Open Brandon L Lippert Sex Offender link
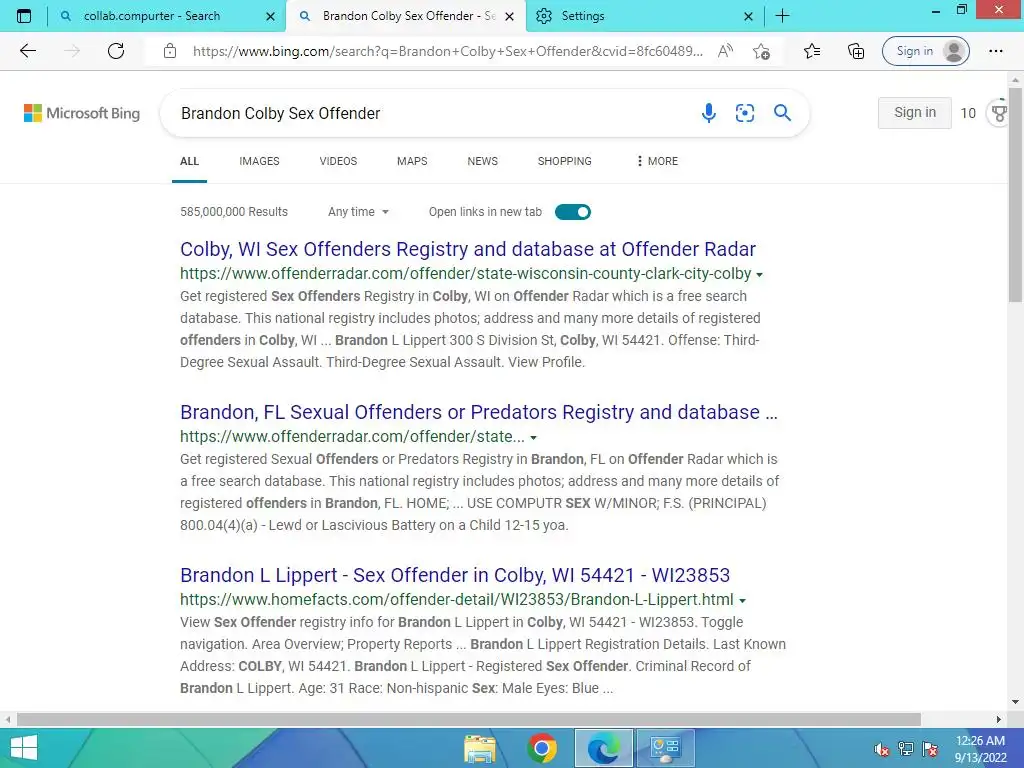The height and width of the screenshot is (768, 1024). (455, 575)
